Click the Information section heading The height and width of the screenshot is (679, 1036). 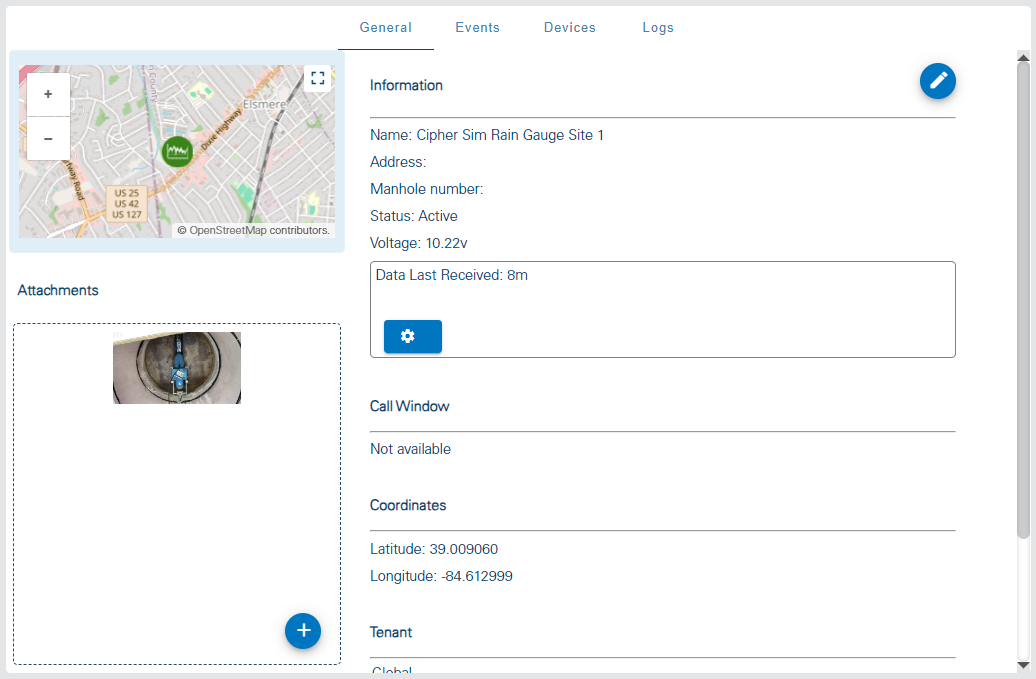(406, 85)
